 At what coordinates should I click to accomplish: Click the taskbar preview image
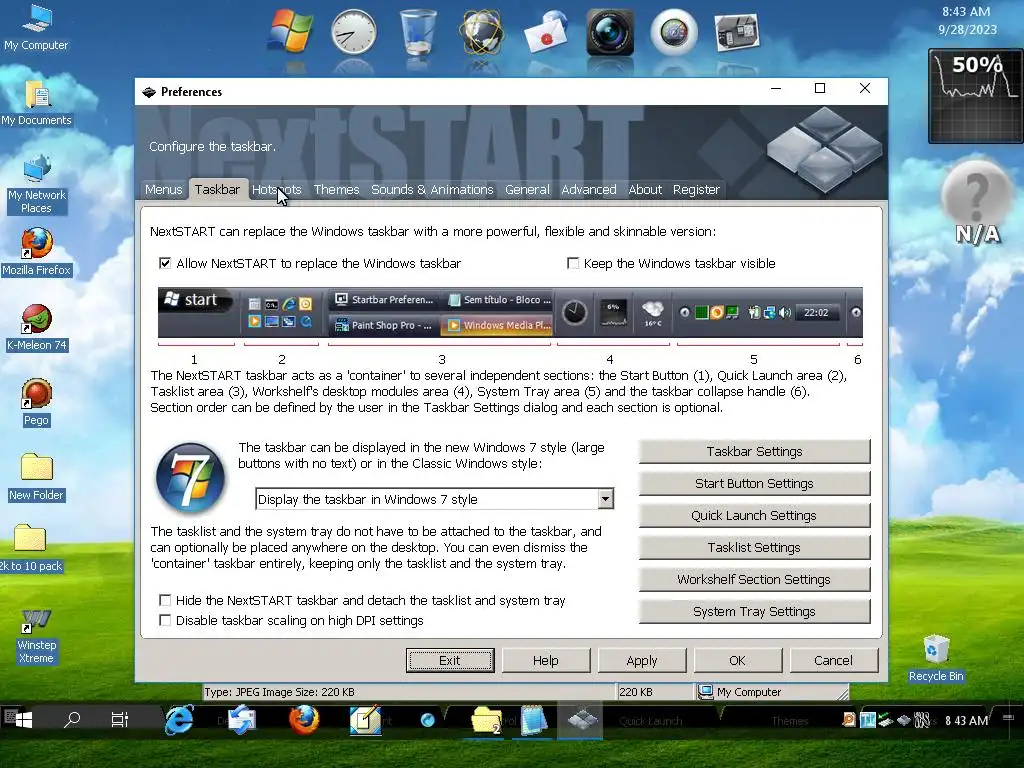click(510, 312)
